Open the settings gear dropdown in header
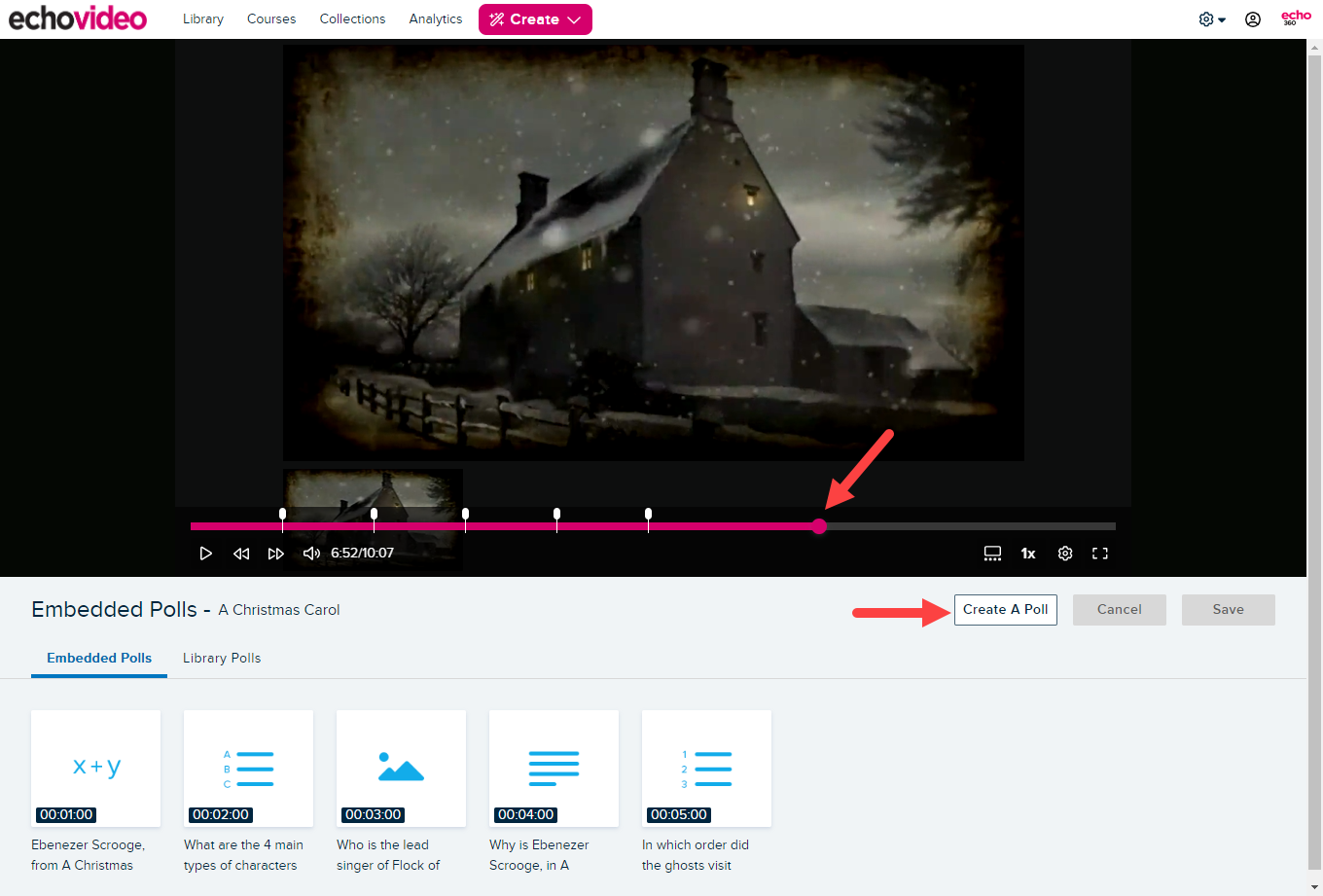This screenshot has height=896, width=1323. (1212, 19)
